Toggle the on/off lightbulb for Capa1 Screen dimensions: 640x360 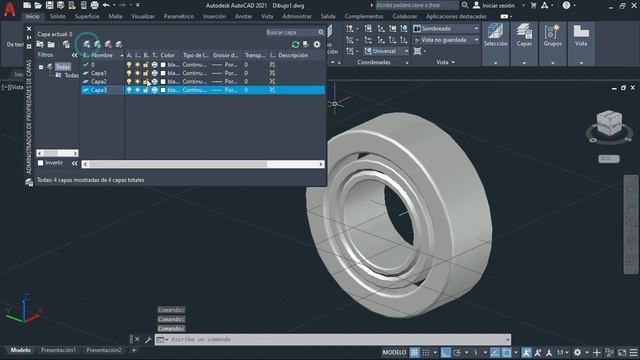[x=129, y=73]
